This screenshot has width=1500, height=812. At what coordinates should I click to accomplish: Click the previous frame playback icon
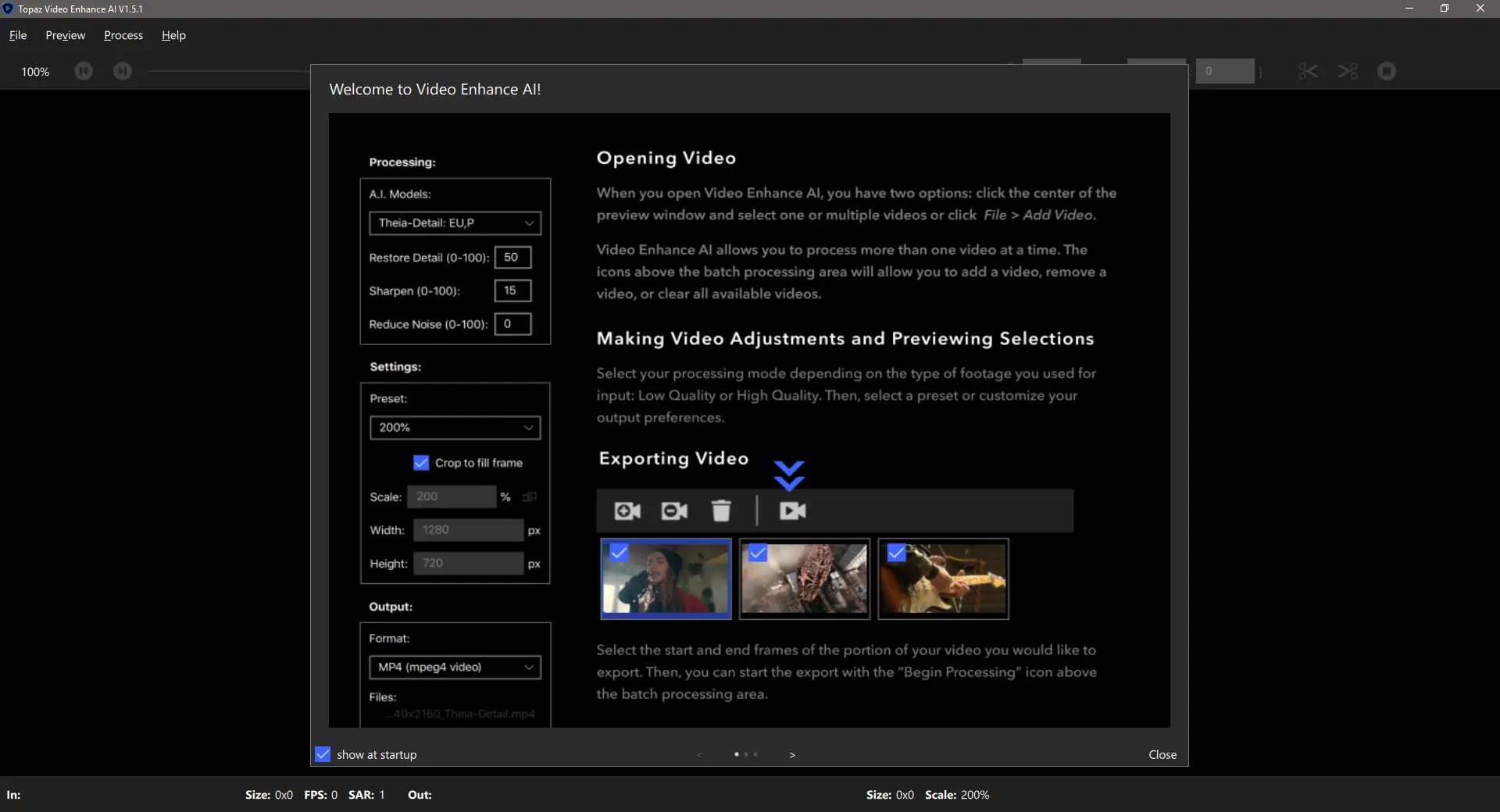click(84, 71)
